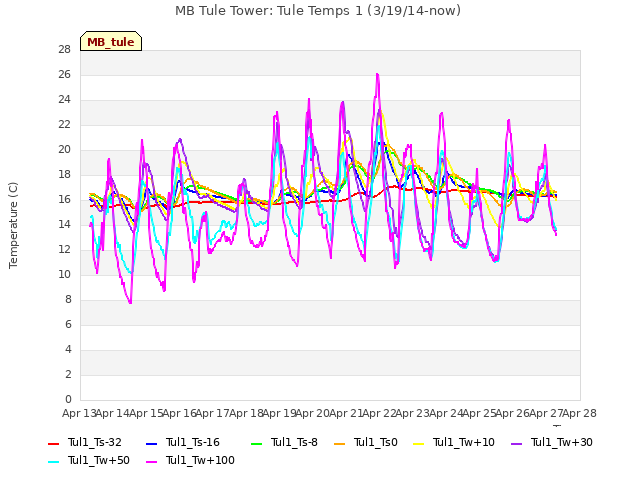
Task: Select the Tul1_Ts-32 legend label
Action: coord(95,442)
